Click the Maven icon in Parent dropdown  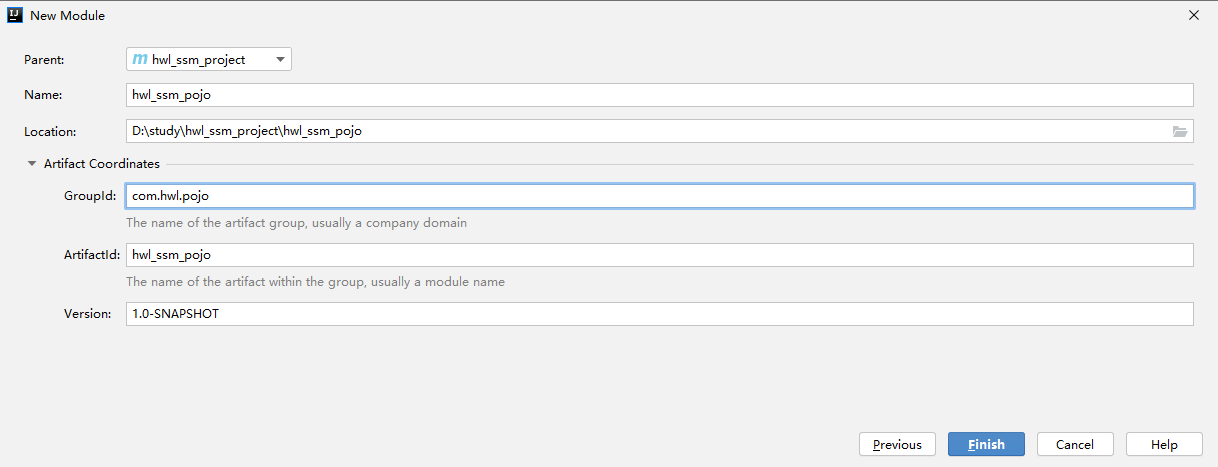[x=139, y=60]
